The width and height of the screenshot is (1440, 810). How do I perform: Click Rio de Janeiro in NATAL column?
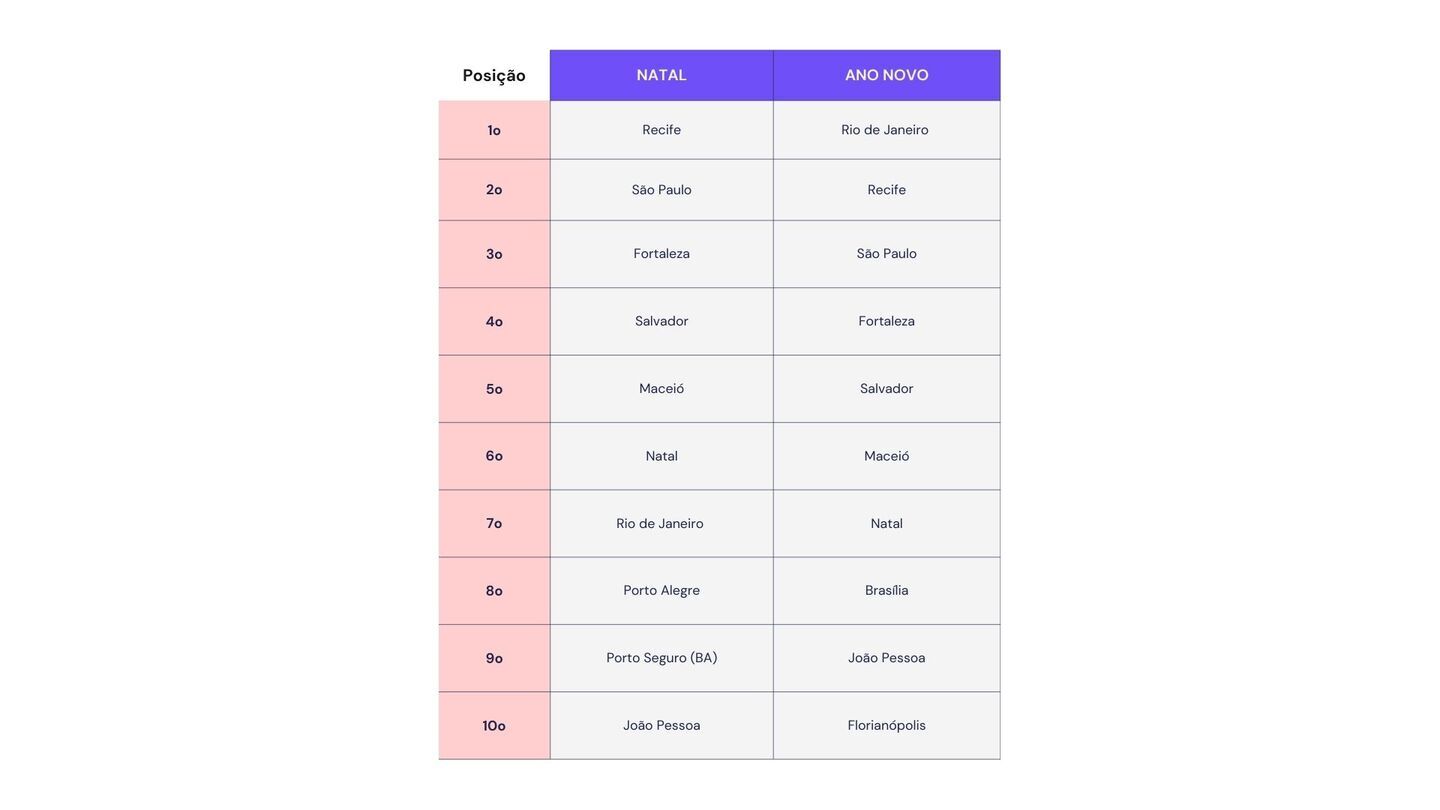[x=660, y=523]
